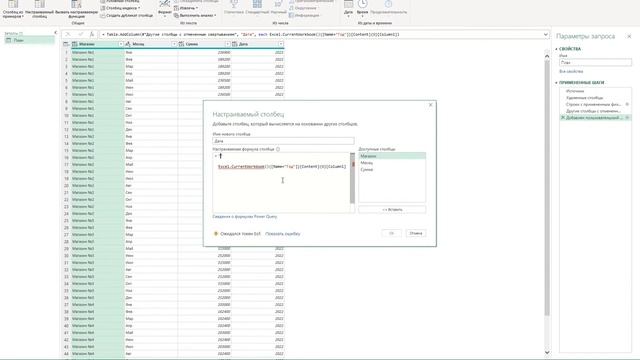Select Магазин in the available columns list
The width and height of the screenshot is (640, 360).
(x=392, y=156)
